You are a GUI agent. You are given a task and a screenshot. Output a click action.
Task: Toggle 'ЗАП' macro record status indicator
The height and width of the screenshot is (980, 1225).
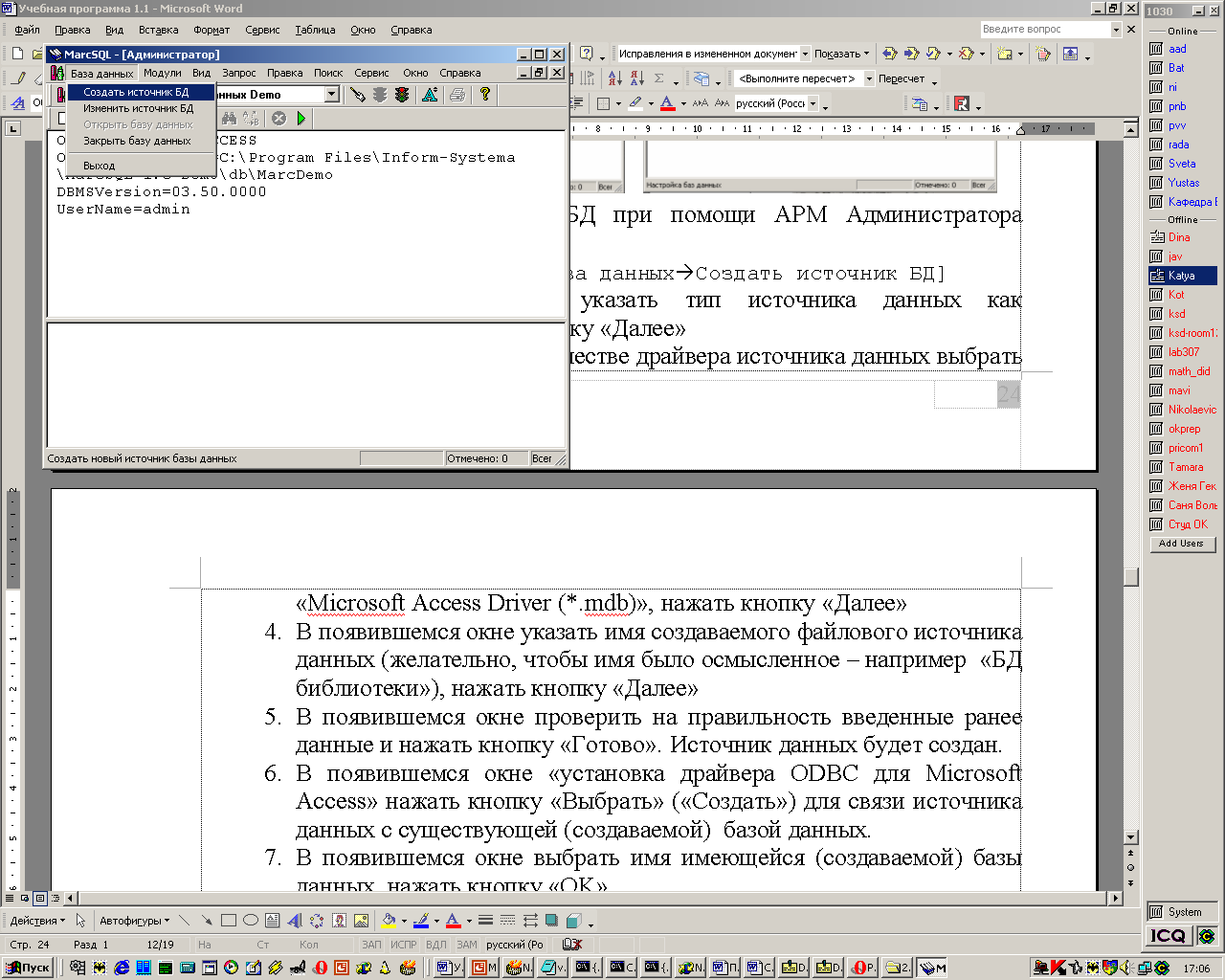(x=371, y=945)
